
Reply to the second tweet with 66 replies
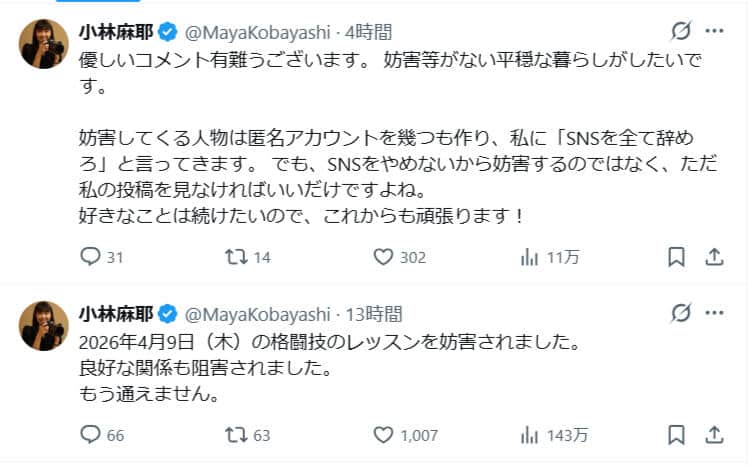90,435
